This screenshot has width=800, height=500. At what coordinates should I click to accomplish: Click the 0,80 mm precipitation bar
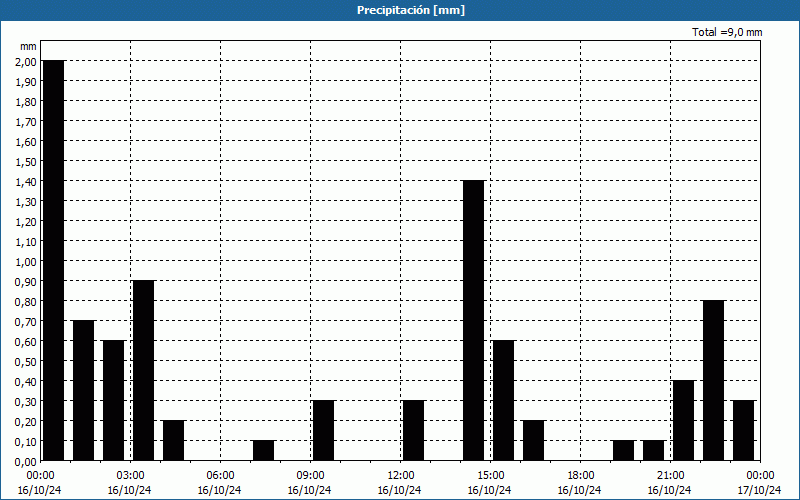pos(713,381)
